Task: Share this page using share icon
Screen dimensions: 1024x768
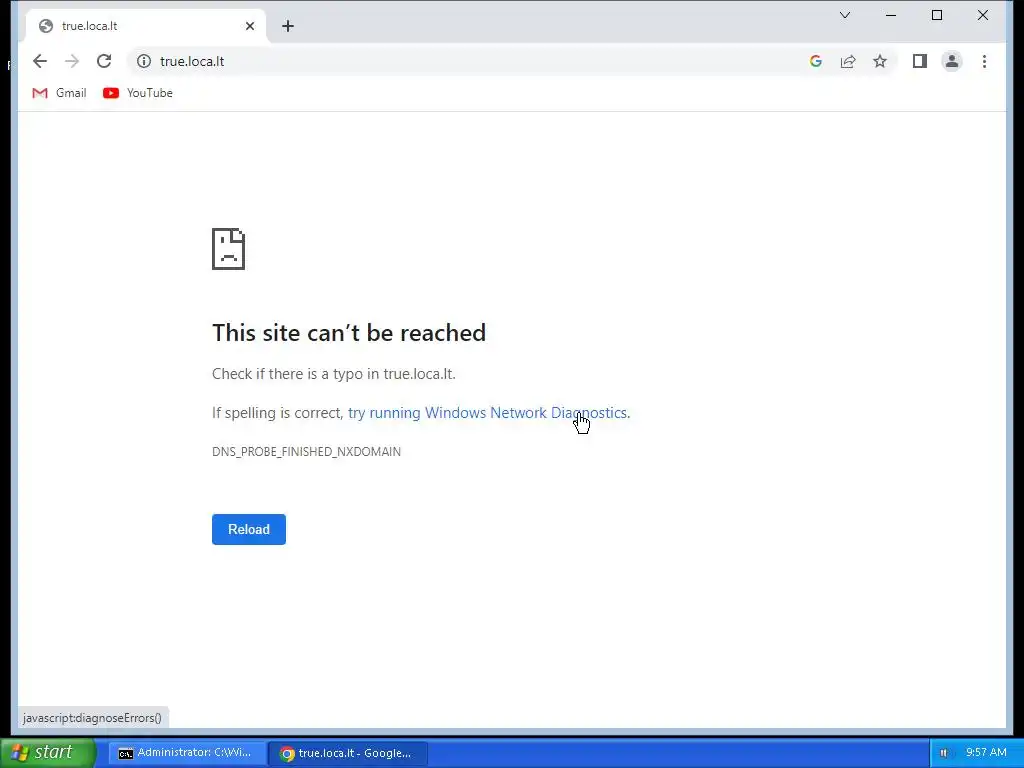Action: click(848, 61)
